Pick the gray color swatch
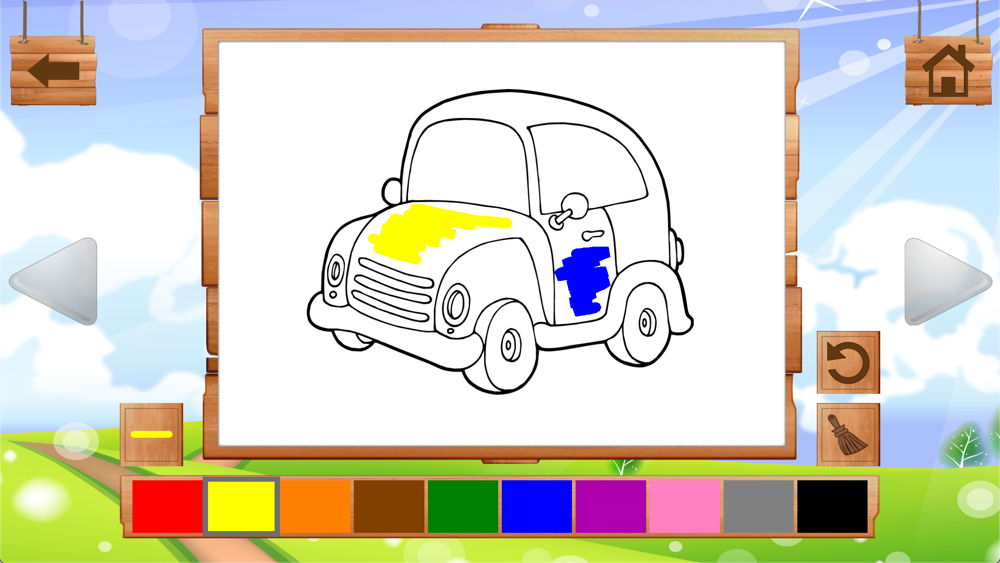This screenshot has height=563, width=1000. coord(759,506)
